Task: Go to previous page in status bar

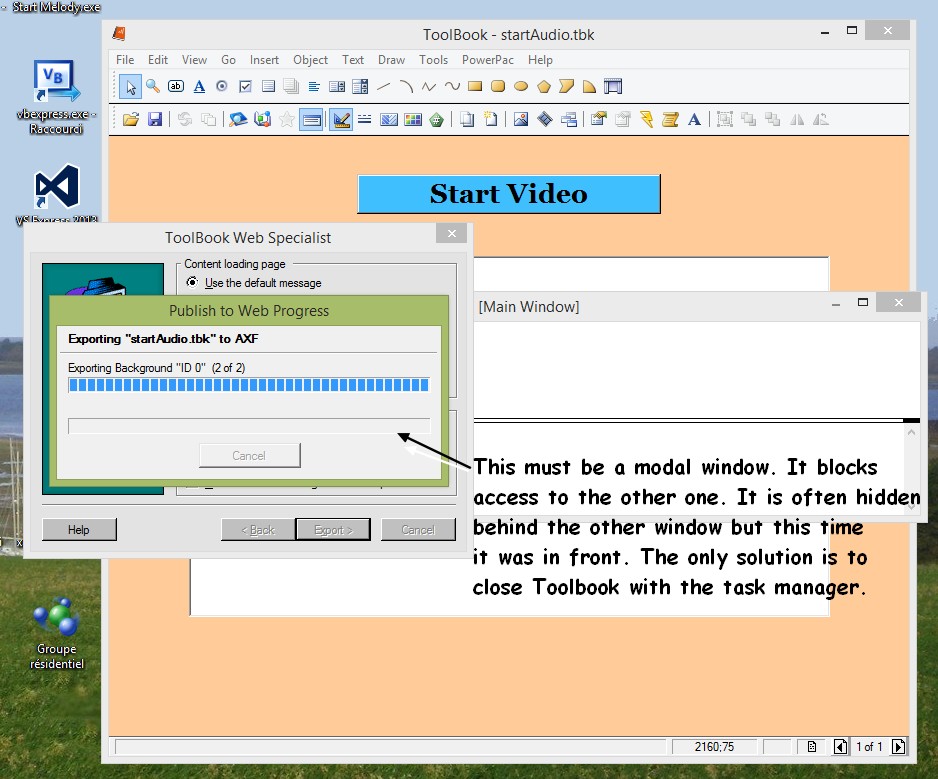Action: (x=840, y=746)
